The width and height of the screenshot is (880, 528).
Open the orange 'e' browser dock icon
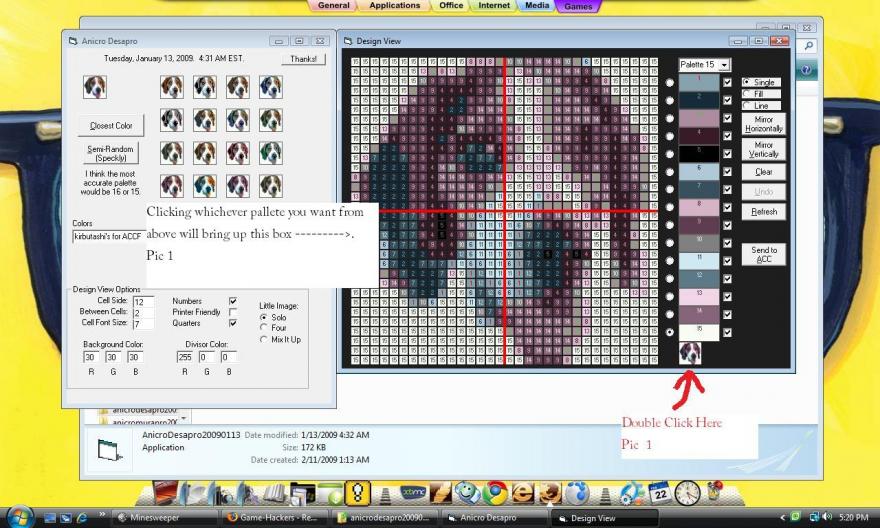522,493
